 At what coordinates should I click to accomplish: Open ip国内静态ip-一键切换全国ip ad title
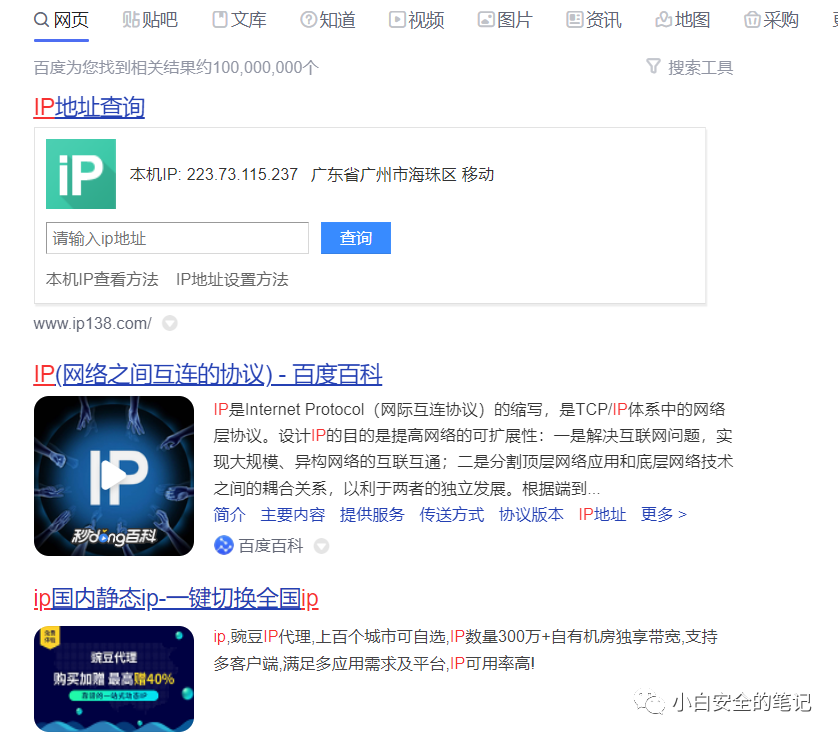pyautogui.click(x=176, y=598)
